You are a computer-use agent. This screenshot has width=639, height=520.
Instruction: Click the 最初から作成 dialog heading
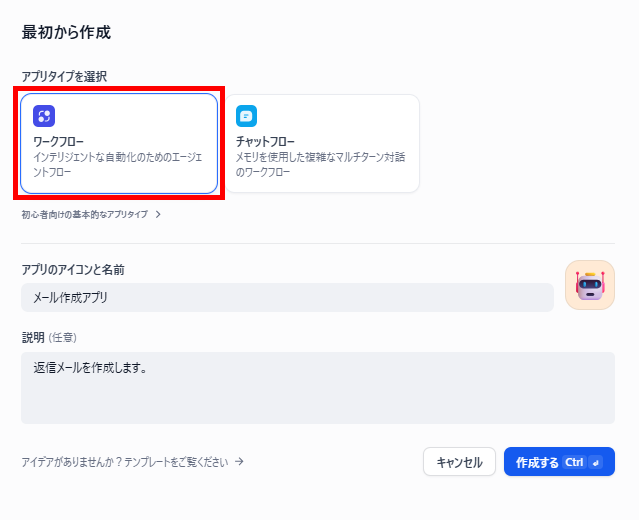(x=66, y=32)
